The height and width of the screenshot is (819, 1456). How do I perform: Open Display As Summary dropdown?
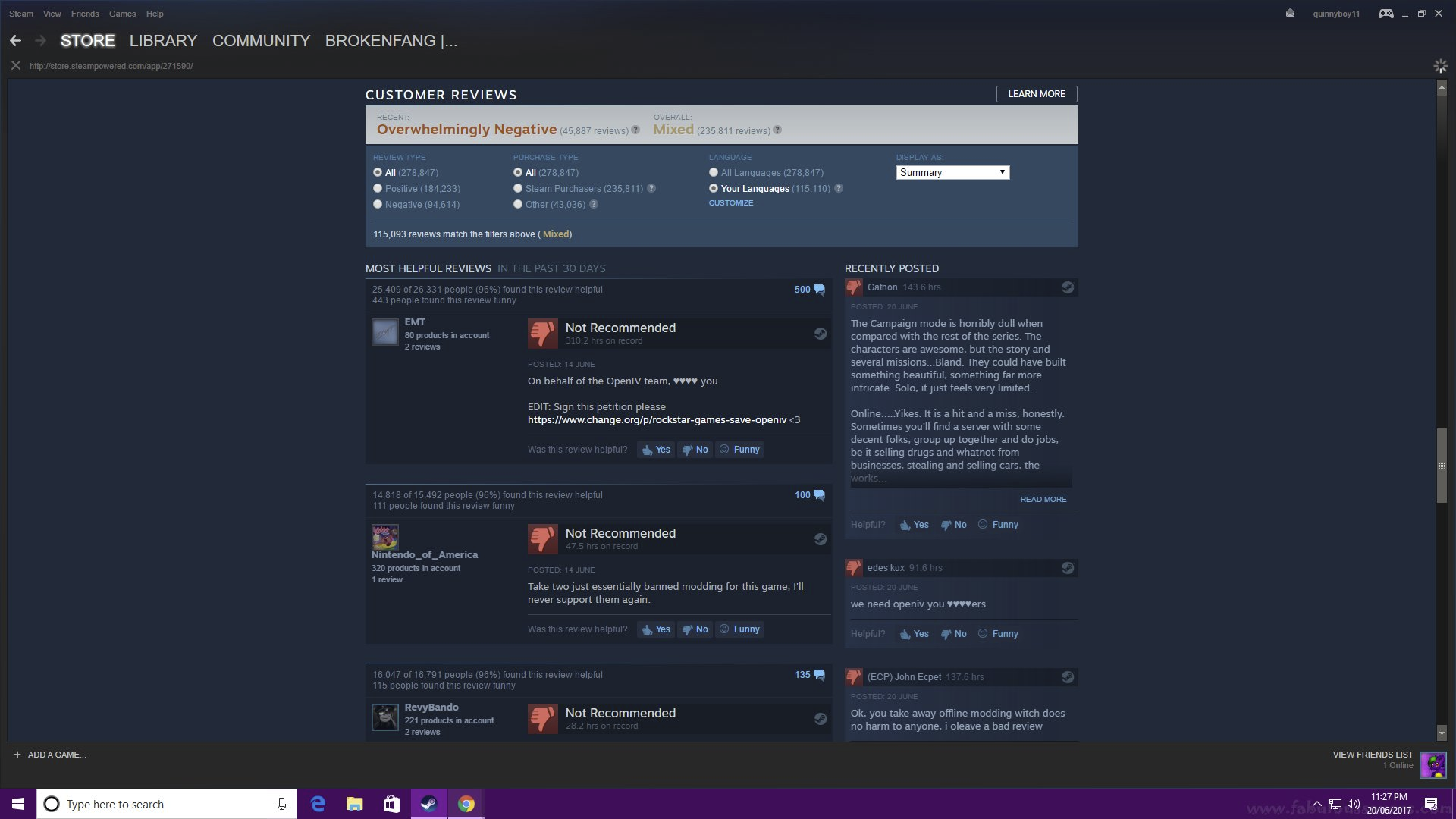pos(952,172)
